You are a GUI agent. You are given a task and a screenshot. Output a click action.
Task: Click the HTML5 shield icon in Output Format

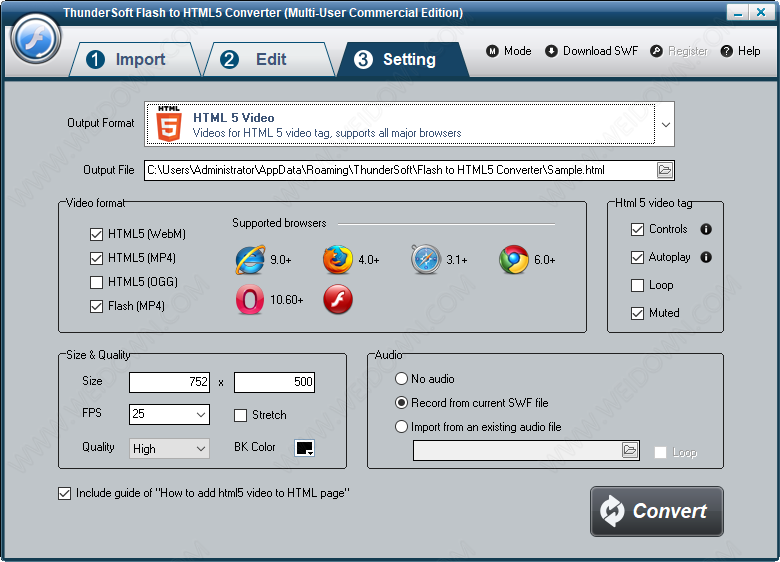click(169, 124)
